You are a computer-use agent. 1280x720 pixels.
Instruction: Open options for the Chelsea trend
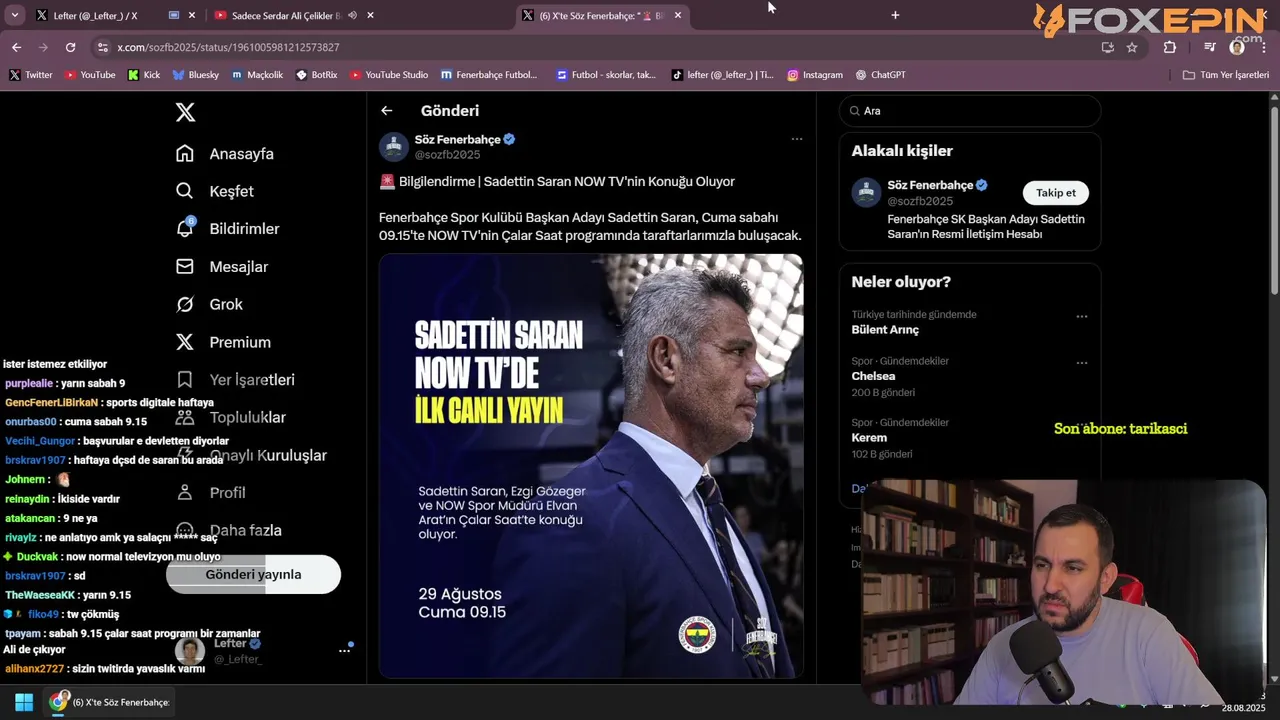[x=1081, y=363]
